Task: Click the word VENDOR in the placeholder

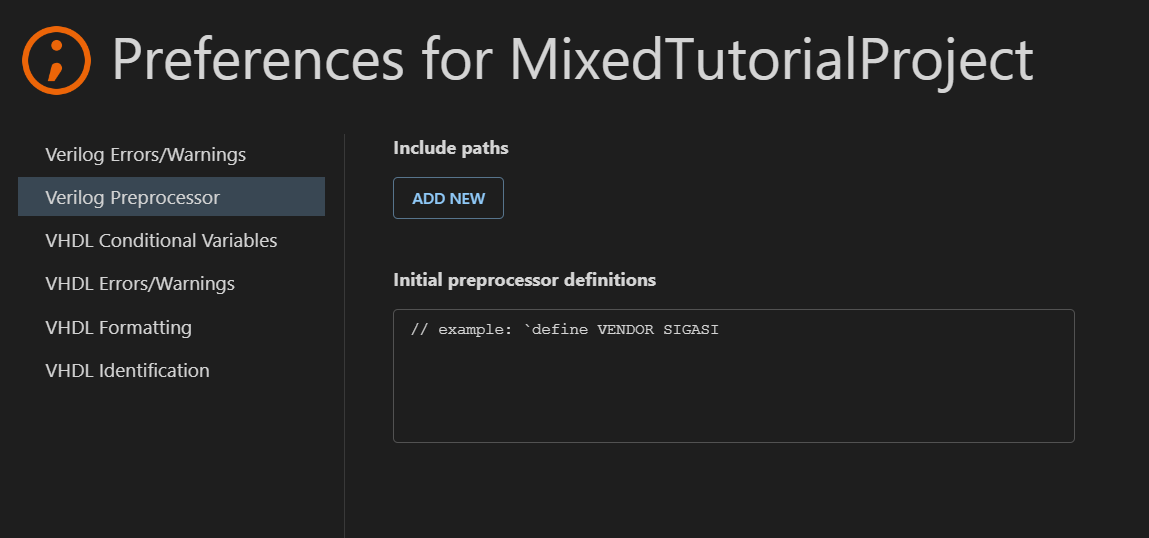Action: (x=626, y=329)
